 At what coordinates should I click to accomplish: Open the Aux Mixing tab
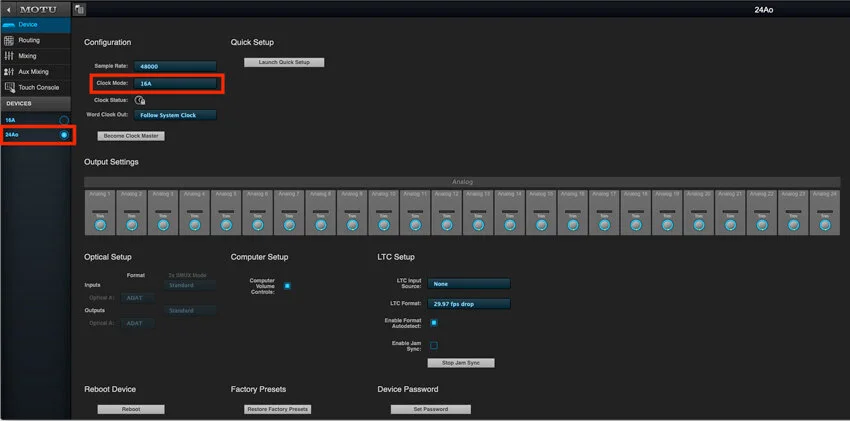[x=35, y=72]
